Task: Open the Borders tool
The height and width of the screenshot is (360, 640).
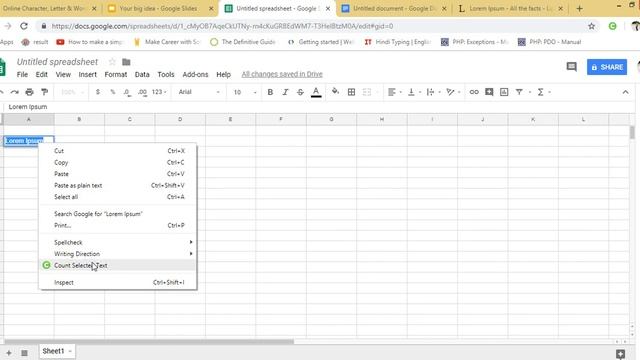Action: pos(351,92)
